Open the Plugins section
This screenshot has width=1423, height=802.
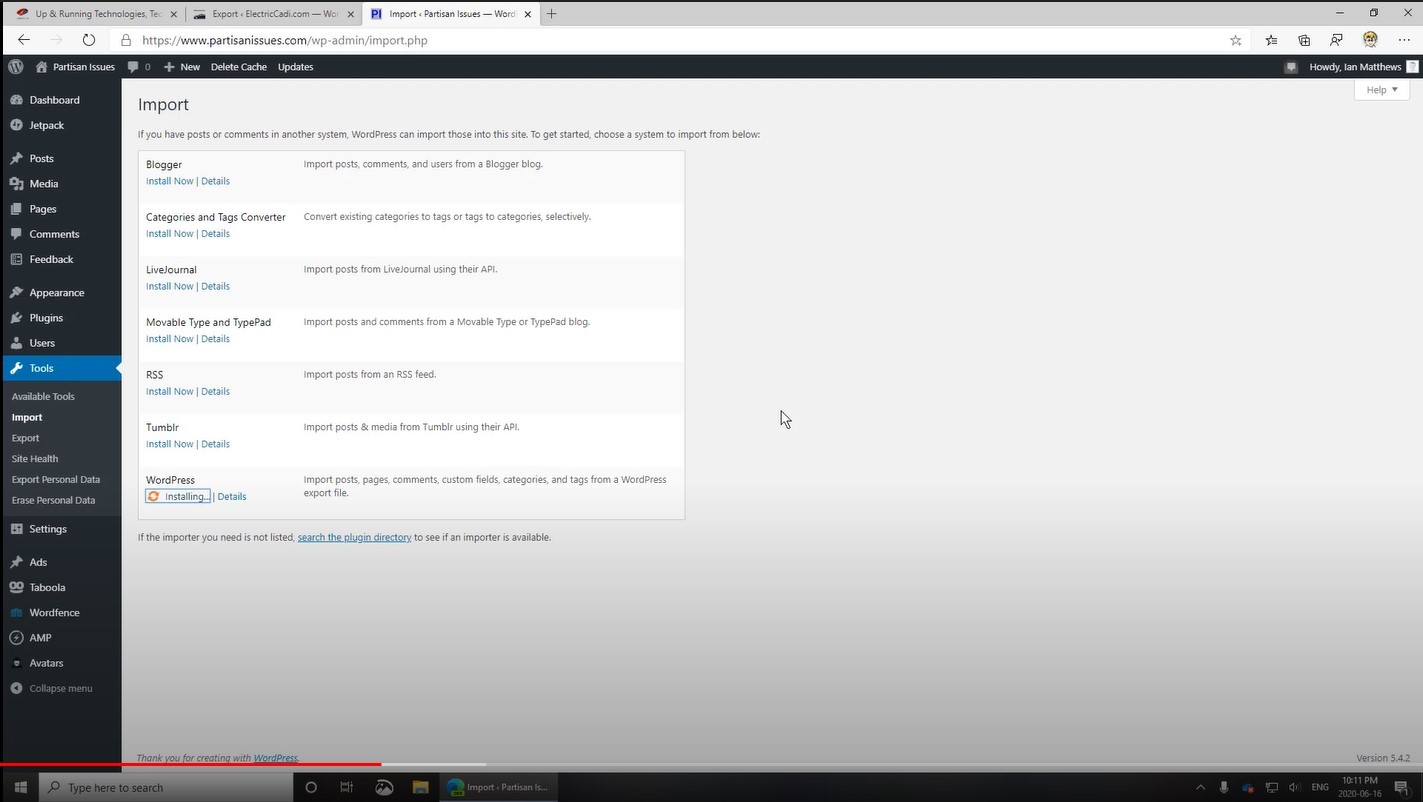[x=45, y=317]
